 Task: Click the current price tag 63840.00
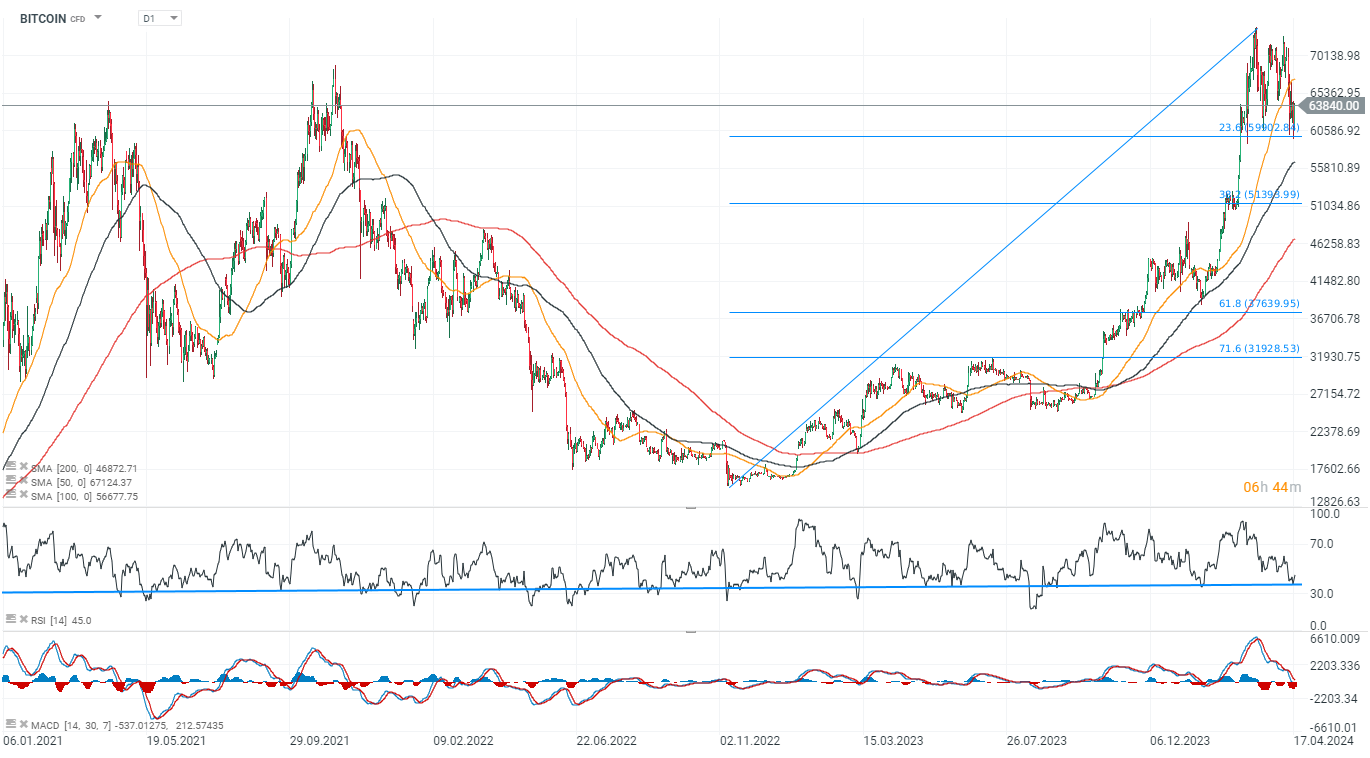point(1334,105)
